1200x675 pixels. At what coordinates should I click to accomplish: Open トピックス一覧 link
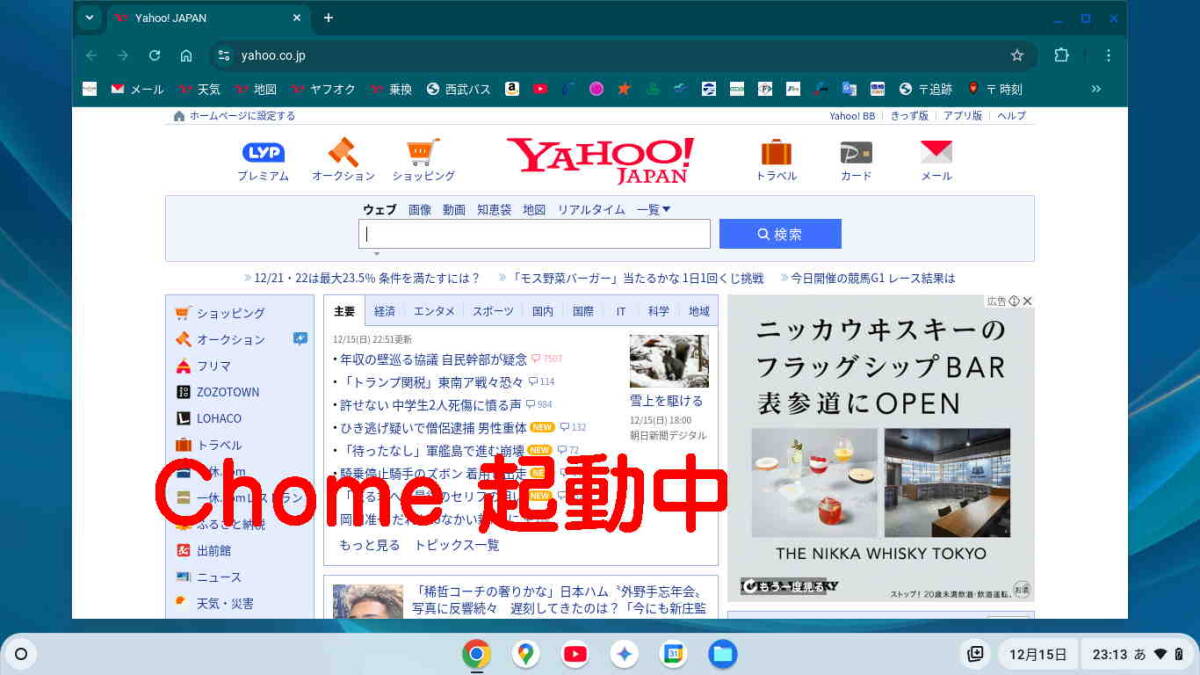tap(457, 545)
